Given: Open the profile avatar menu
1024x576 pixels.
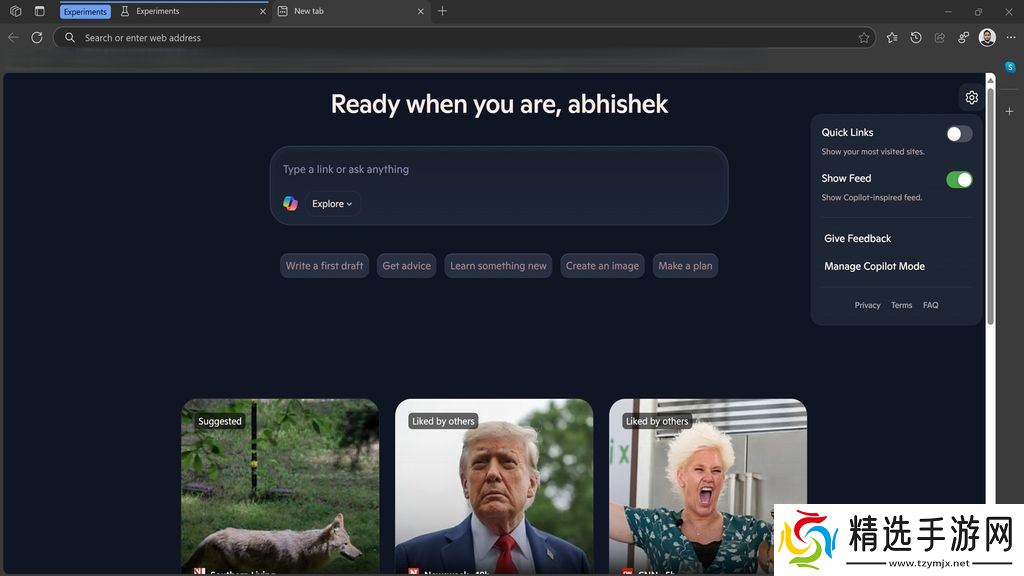Looking at the screenshot, I should click(987, 37).
